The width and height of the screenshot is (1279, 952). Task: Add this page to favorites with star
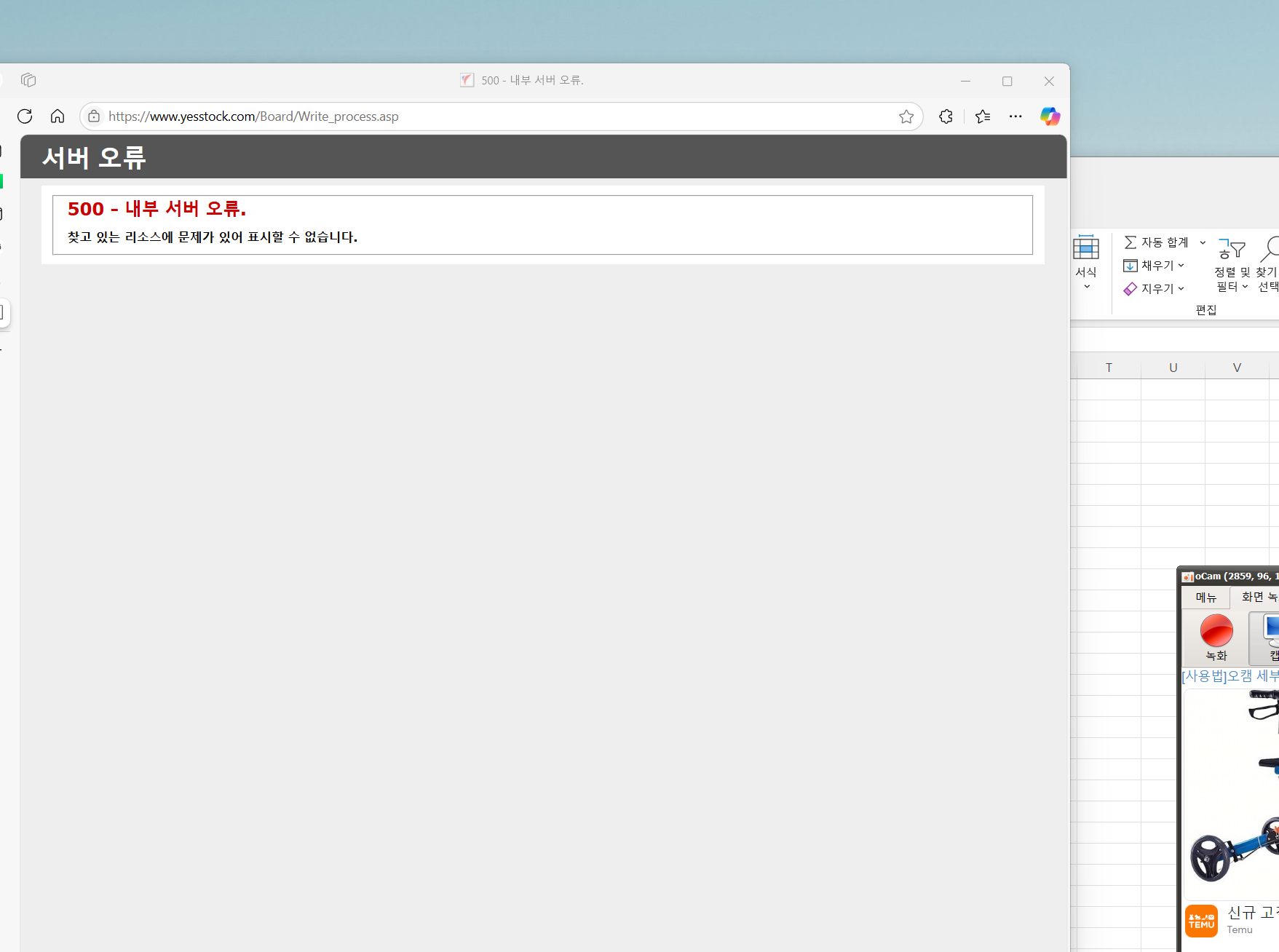pos(906,116)
